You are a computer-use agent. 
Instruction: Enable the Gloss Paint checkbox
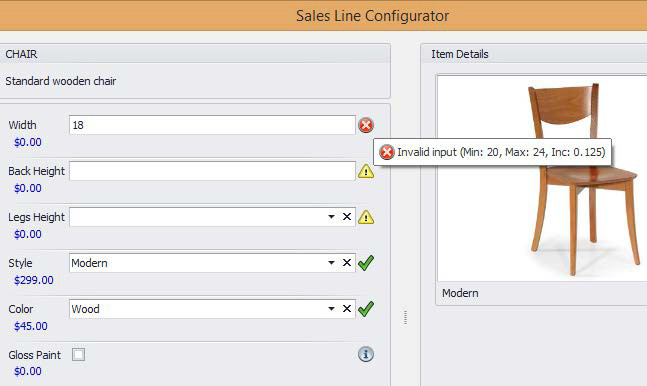(78, 354)
